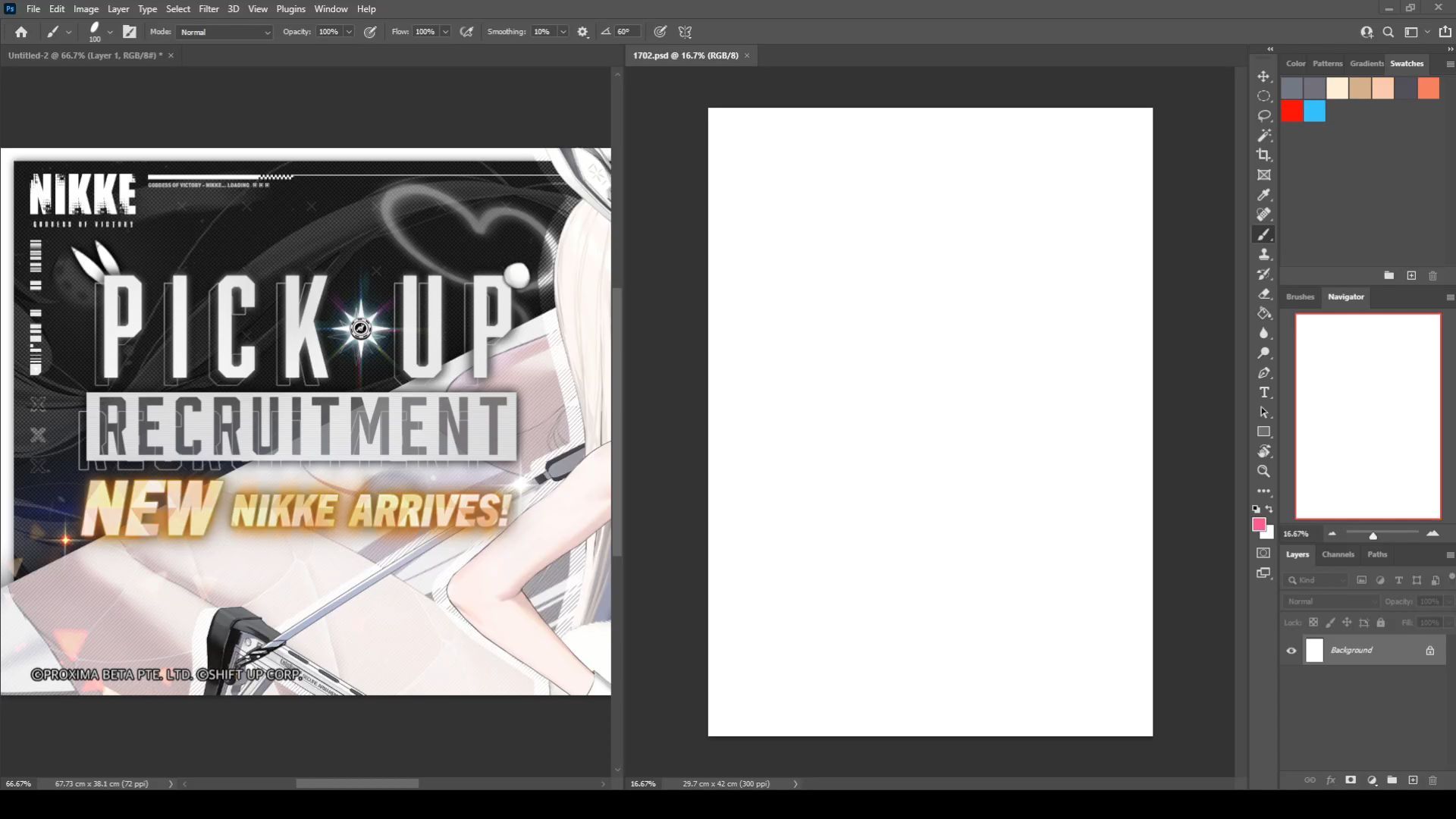Select the Spot Healing Brush tool

coord(1263,215)
